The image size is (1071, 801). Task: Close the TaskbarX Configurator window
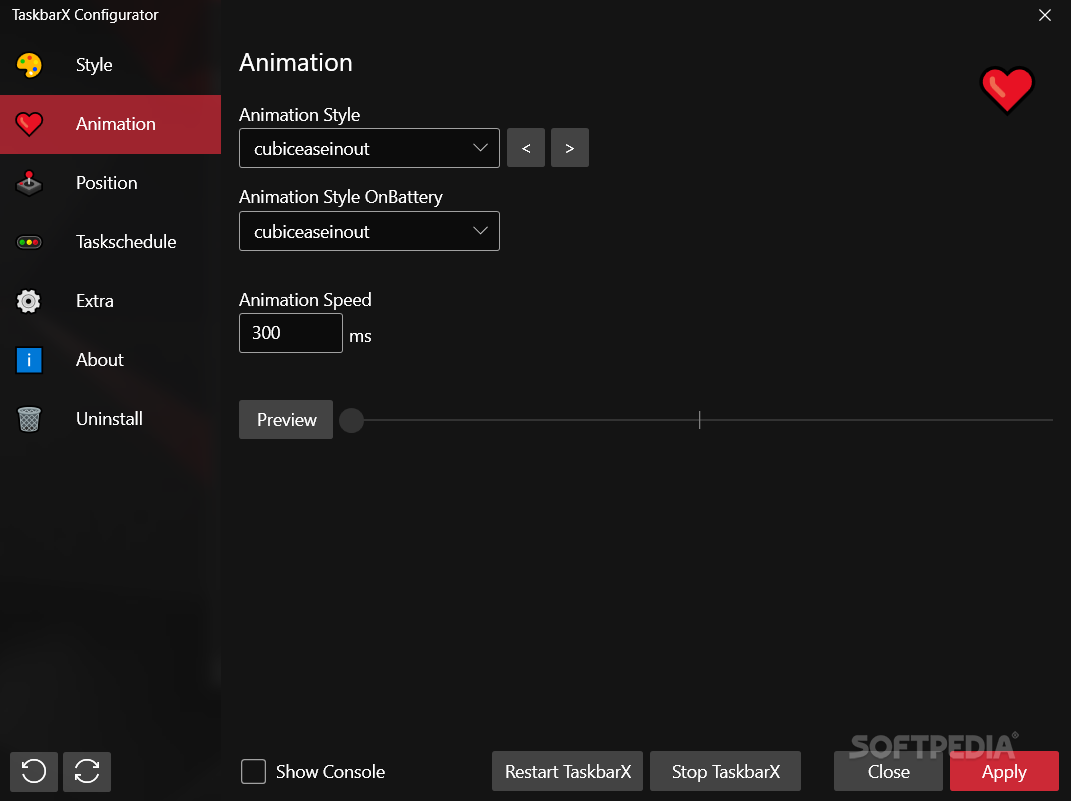pyautogui.click(x=1044, y=15)
